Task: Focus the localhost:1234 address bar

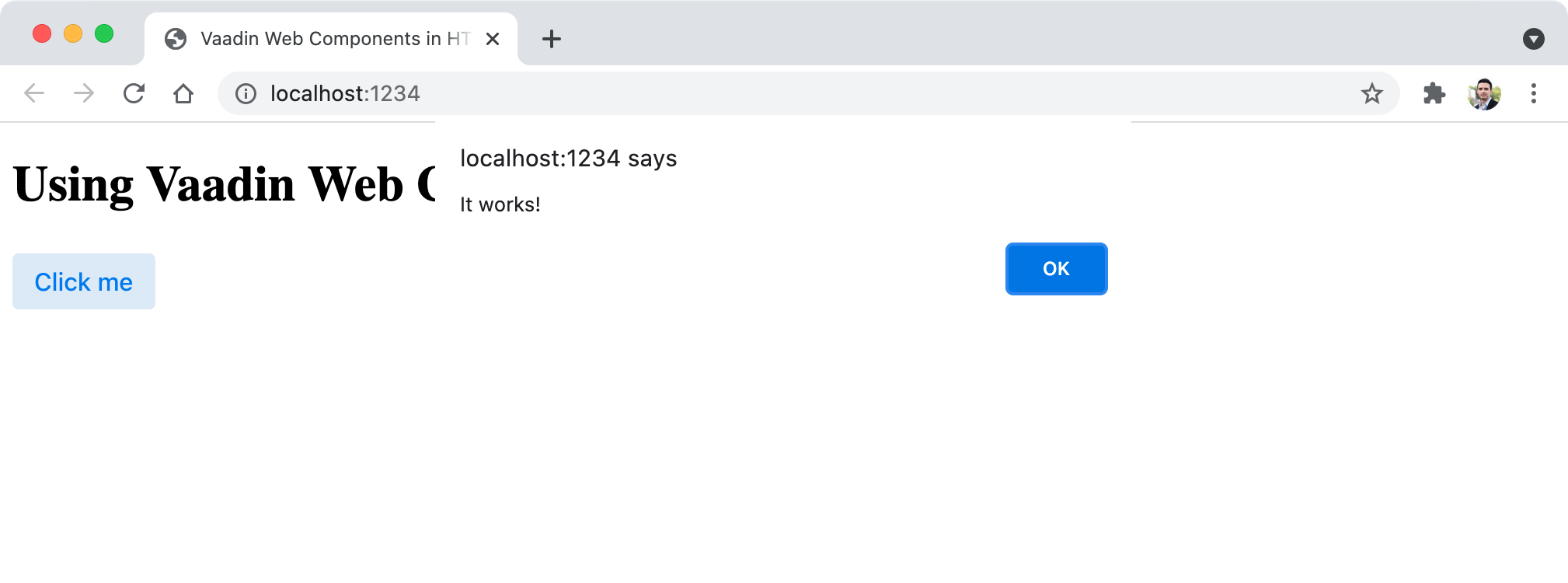Action: point(699,94)
